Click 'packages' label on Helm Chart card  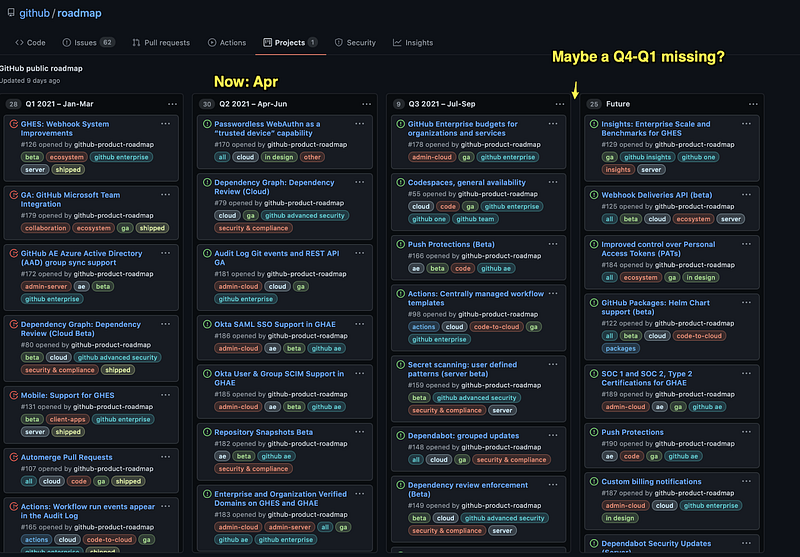pyautogui.click(x=620, y=349)
